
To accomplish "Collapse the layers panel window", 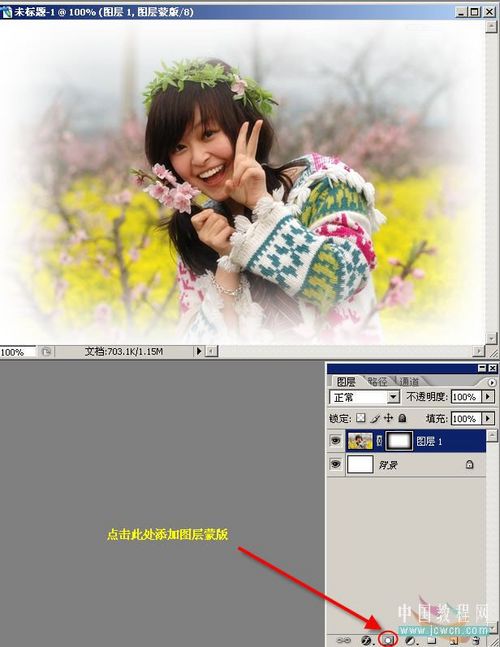I will pos(482,368).
